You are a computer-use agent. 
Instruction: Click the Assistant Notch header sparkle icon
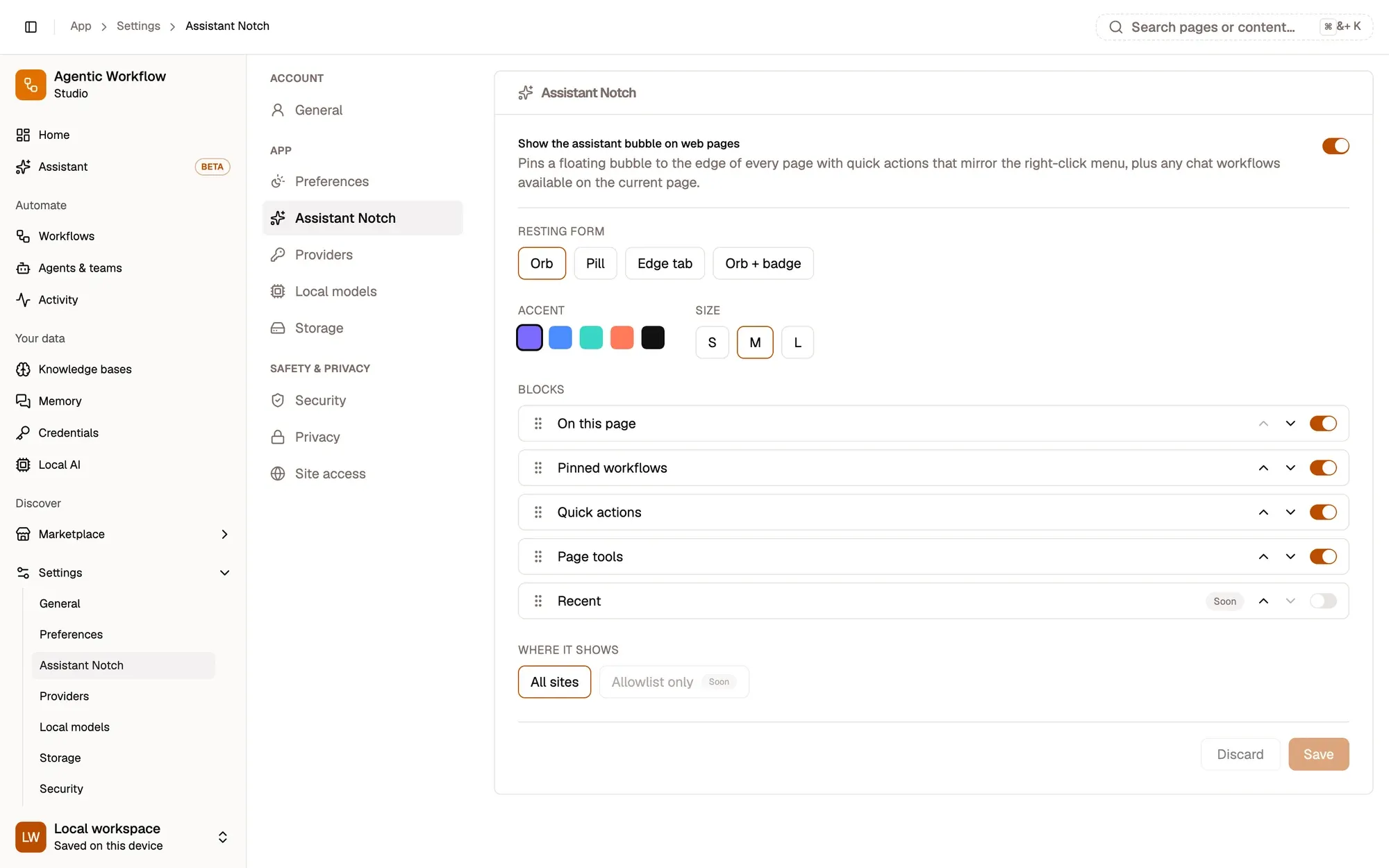[x=526, y=93]
